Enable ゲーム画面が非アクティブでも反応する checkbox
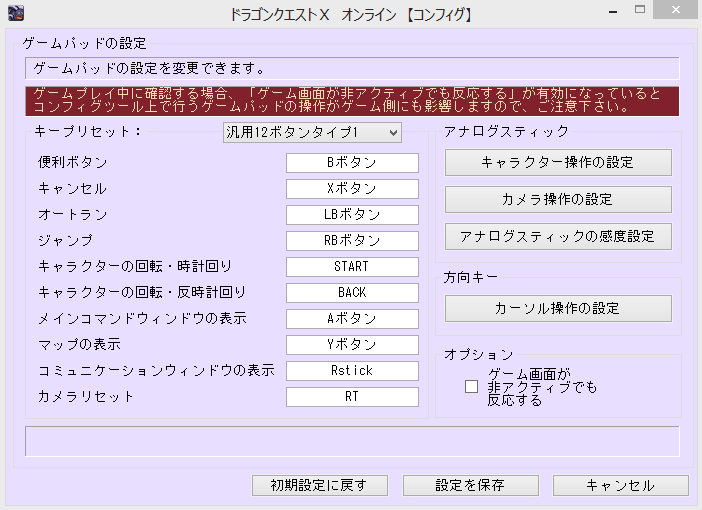This screenshot has width=702, height=510. (x=471, y=386)
